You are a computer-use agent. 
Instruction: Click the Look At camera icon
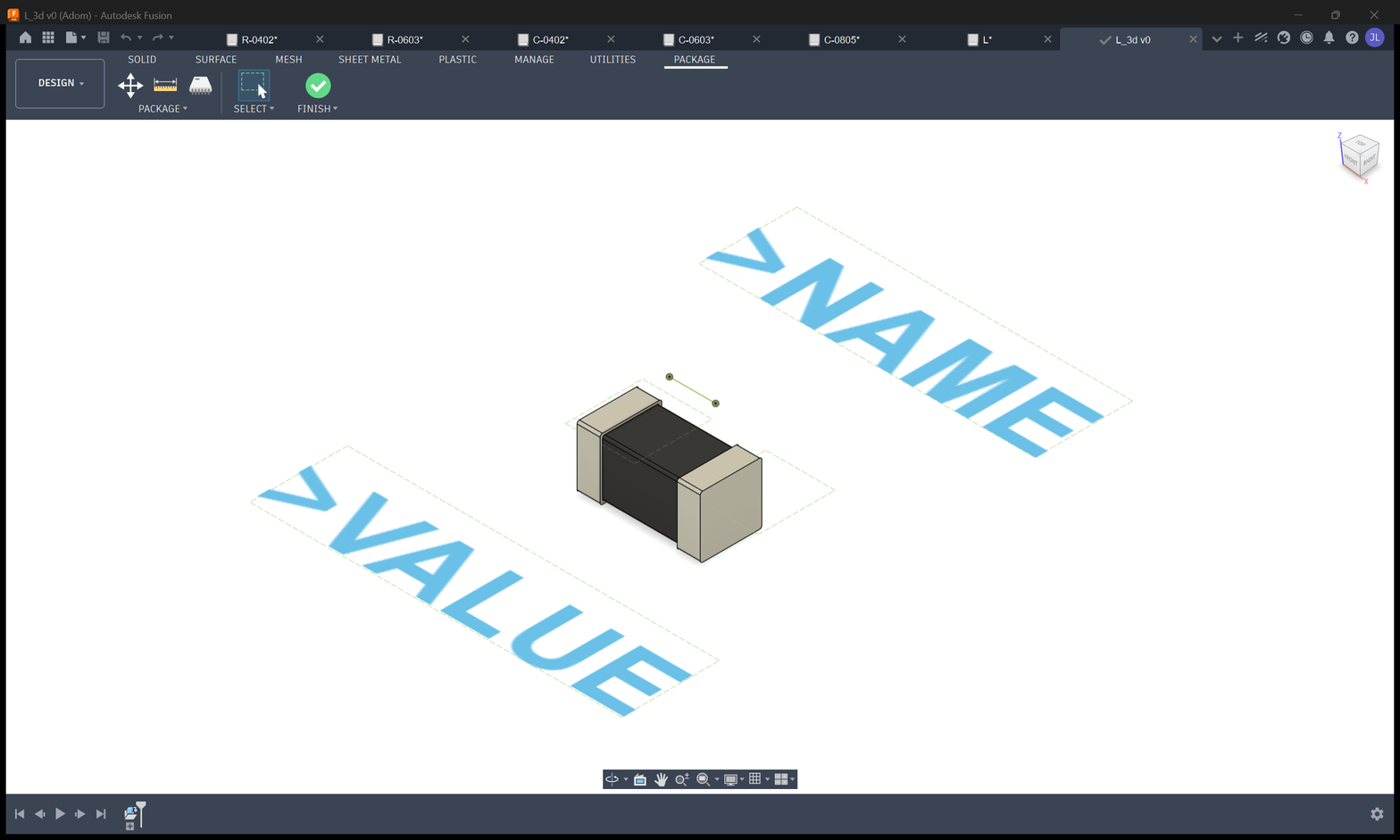pos(640,779)
